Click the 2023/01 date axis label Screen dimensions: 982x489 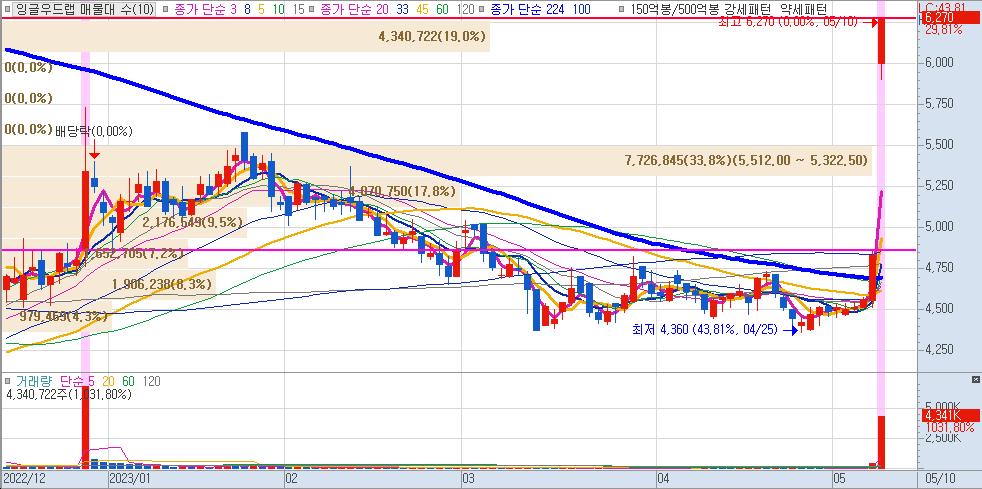130,479
